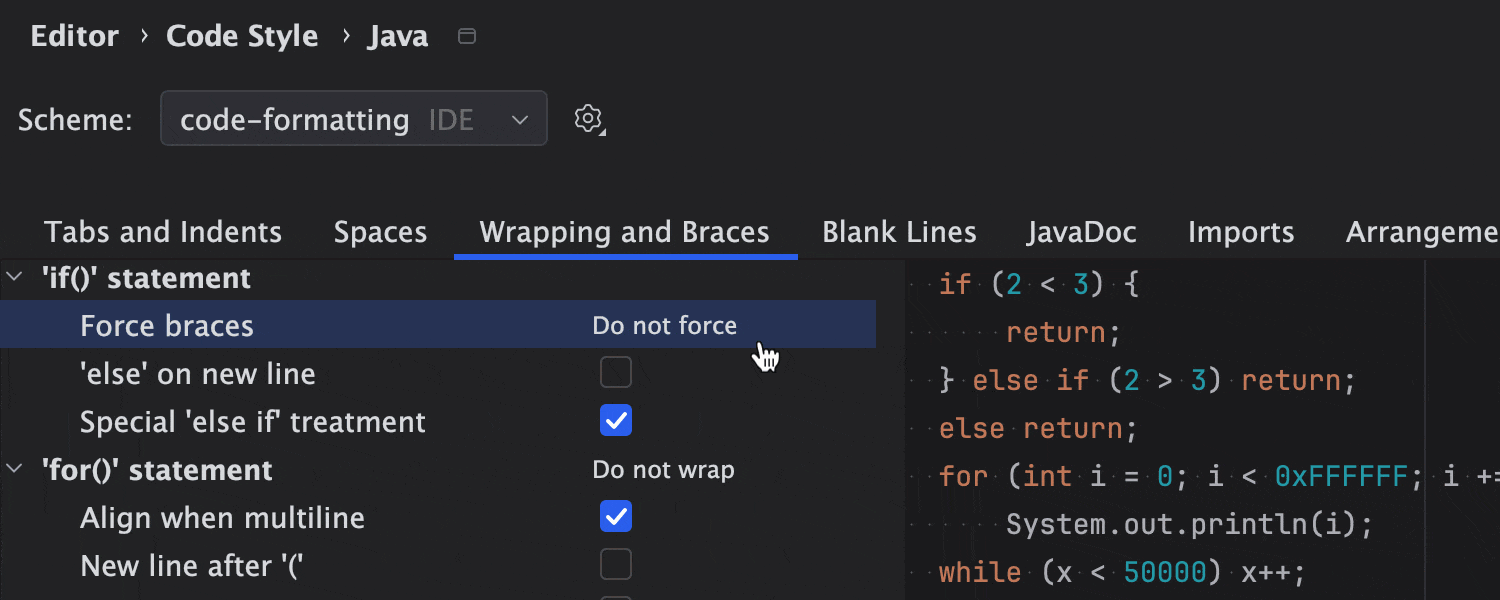Click the icon beside Java breadcrumb
The height and width of the screenshot is (600, 1500).
coord(465,35)
